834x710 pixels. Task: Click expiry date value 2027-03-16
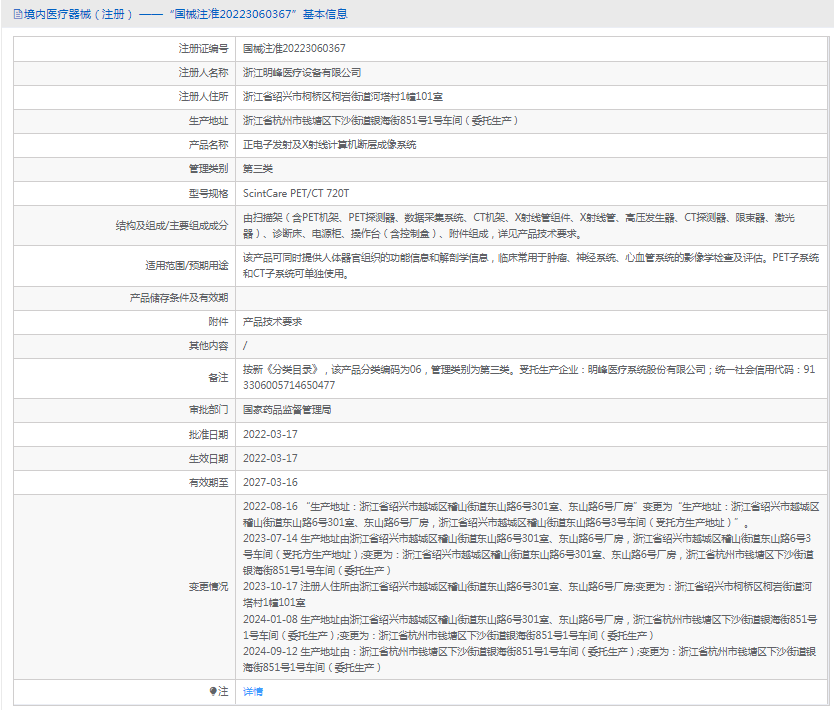[270, 482]
